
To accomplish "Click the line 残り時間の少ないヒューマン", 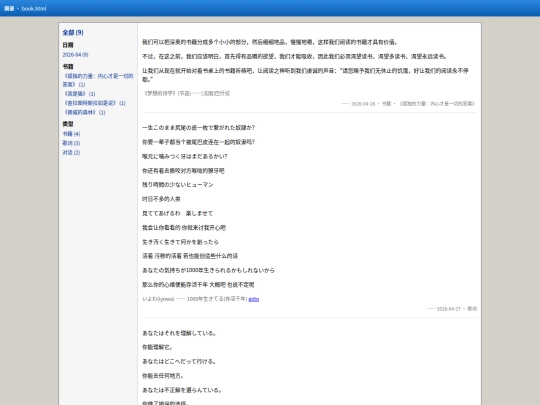I will 178,185.
